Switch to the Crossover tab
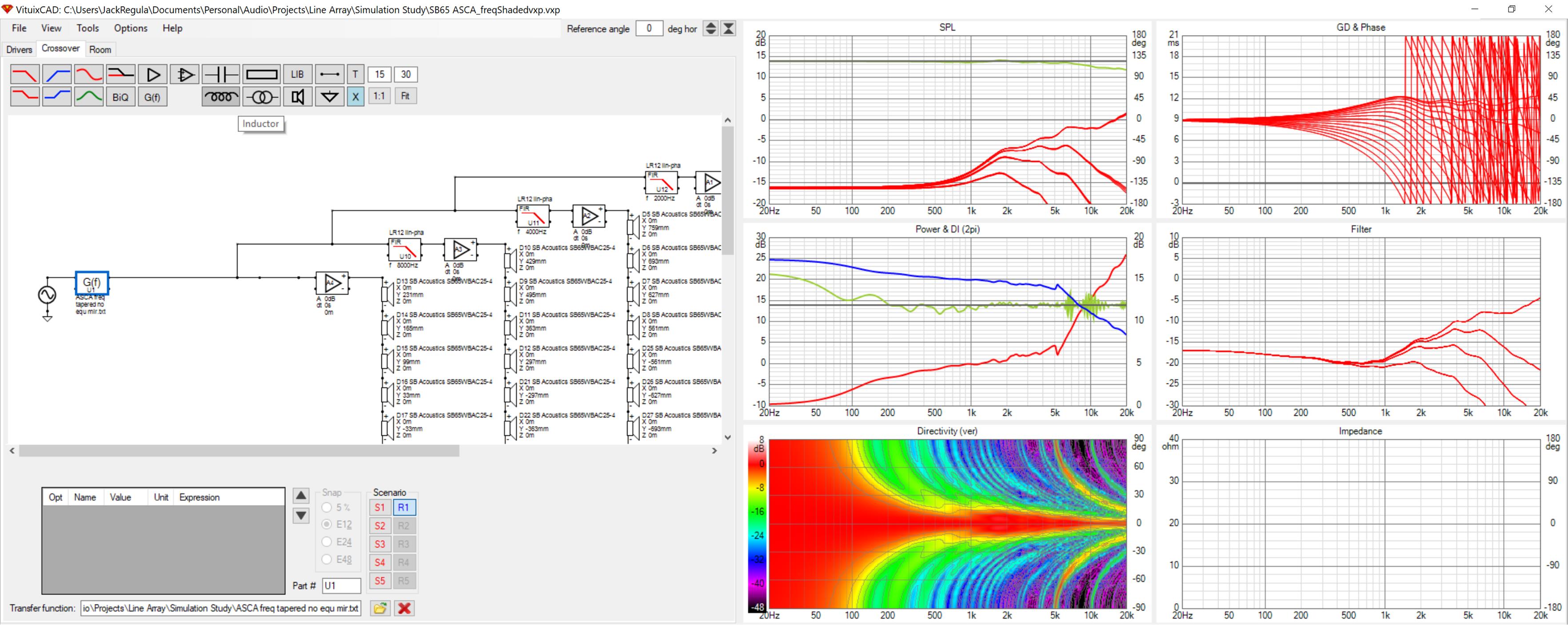This screenshot has height=625, width=1568. [x=60, y=48]
